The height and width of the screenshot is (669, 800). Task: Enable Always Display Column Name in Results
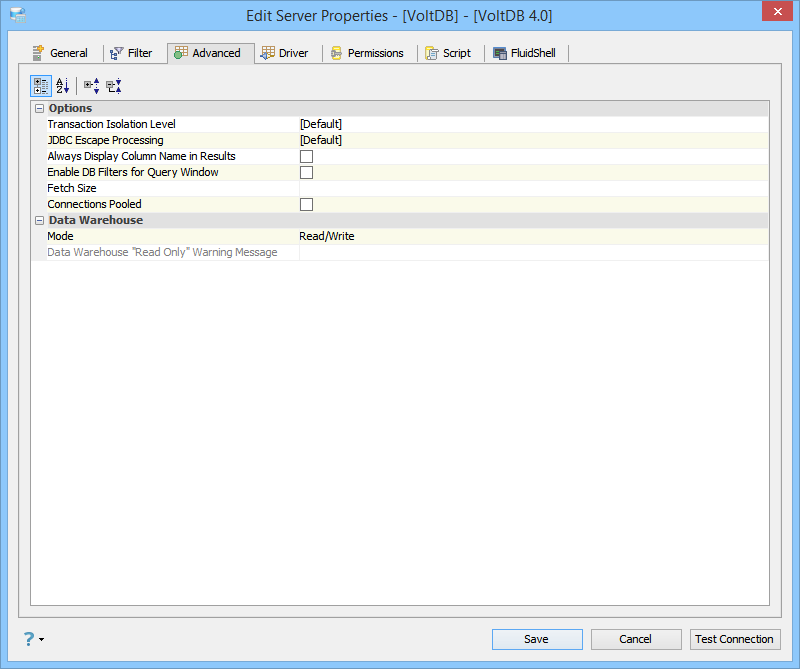pos(306,156)
